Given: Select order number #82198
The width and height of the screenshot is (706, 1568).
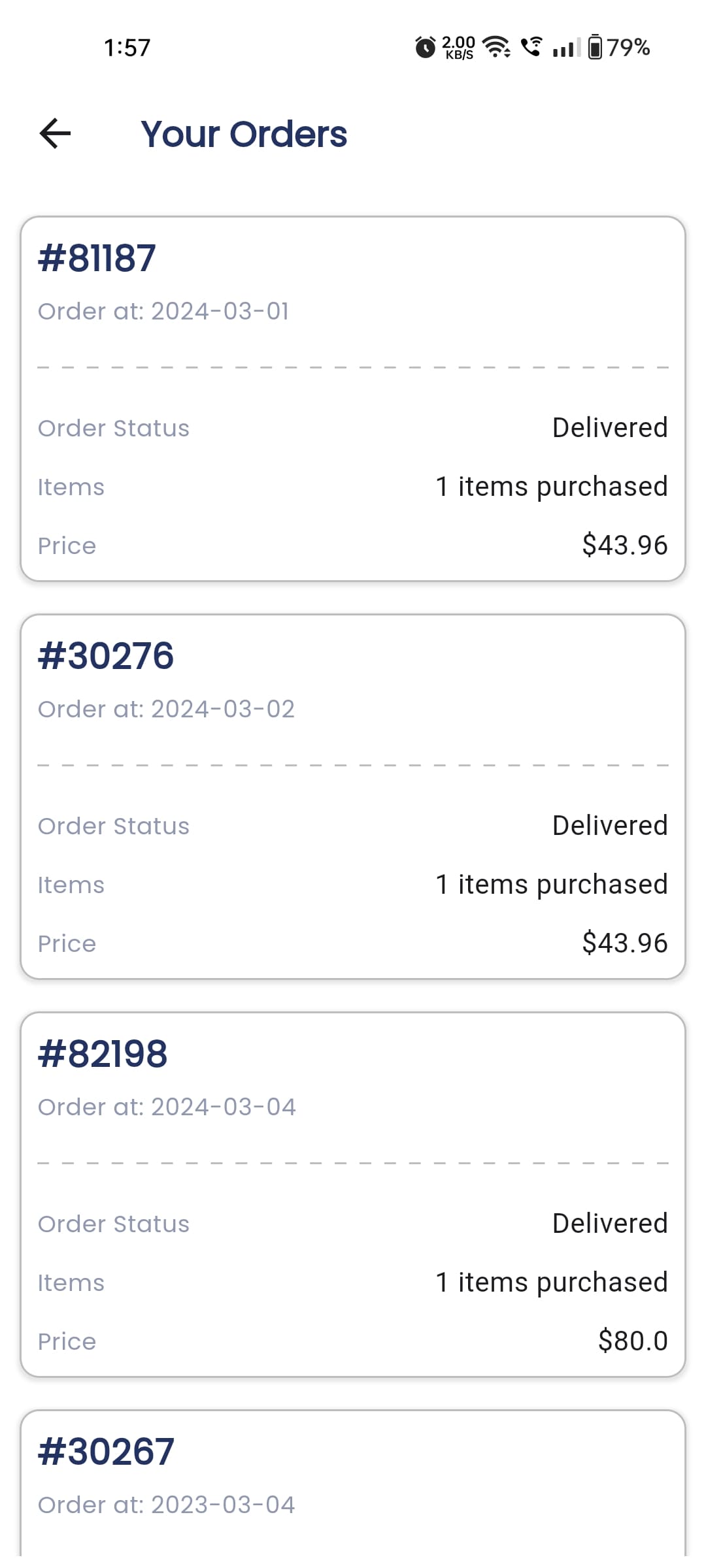Looking at the screenshot, I should (103, 1053).
